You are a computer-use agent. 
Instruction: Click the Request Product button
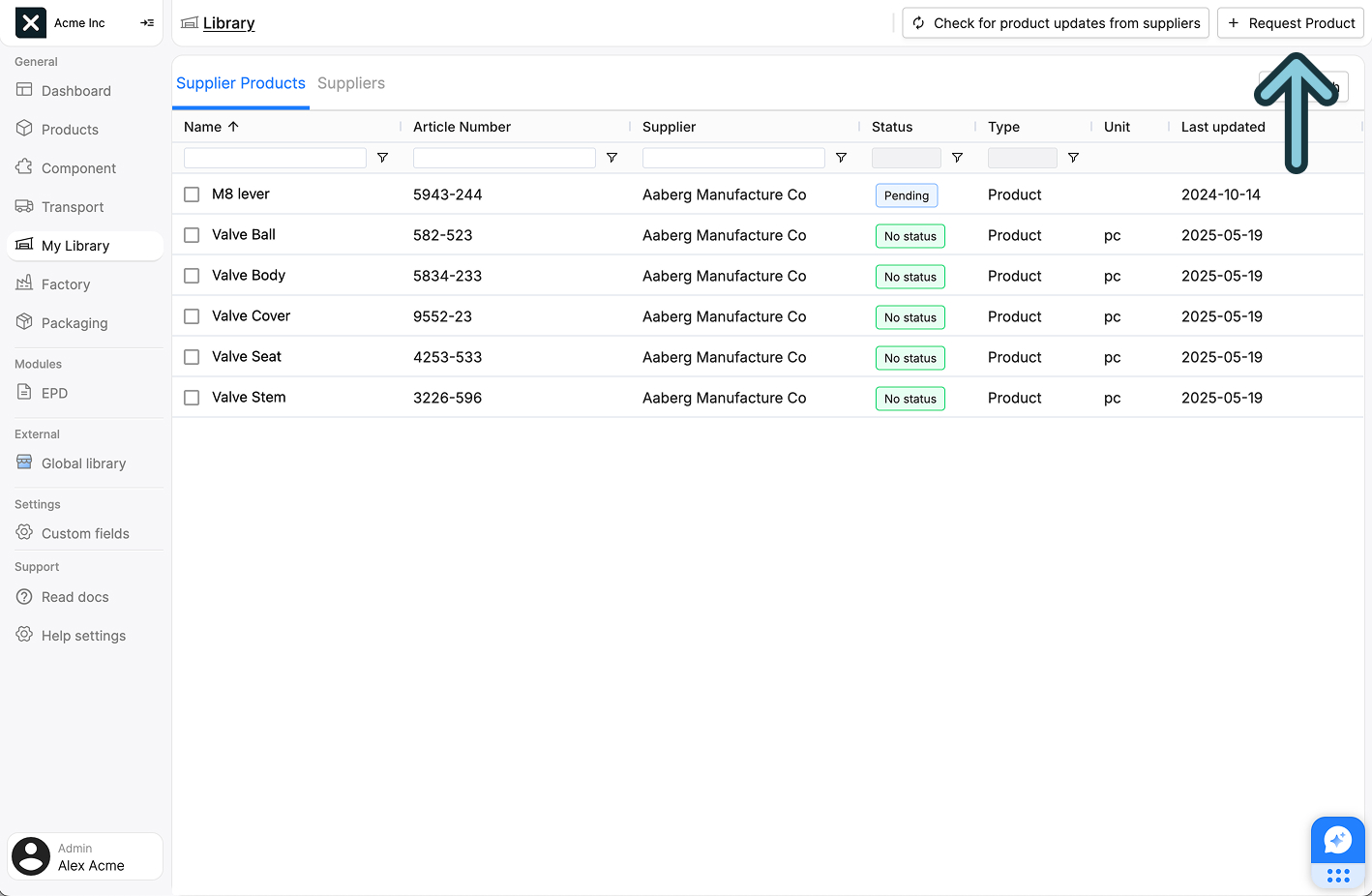pyautogui.click(x=1290, y=22)
